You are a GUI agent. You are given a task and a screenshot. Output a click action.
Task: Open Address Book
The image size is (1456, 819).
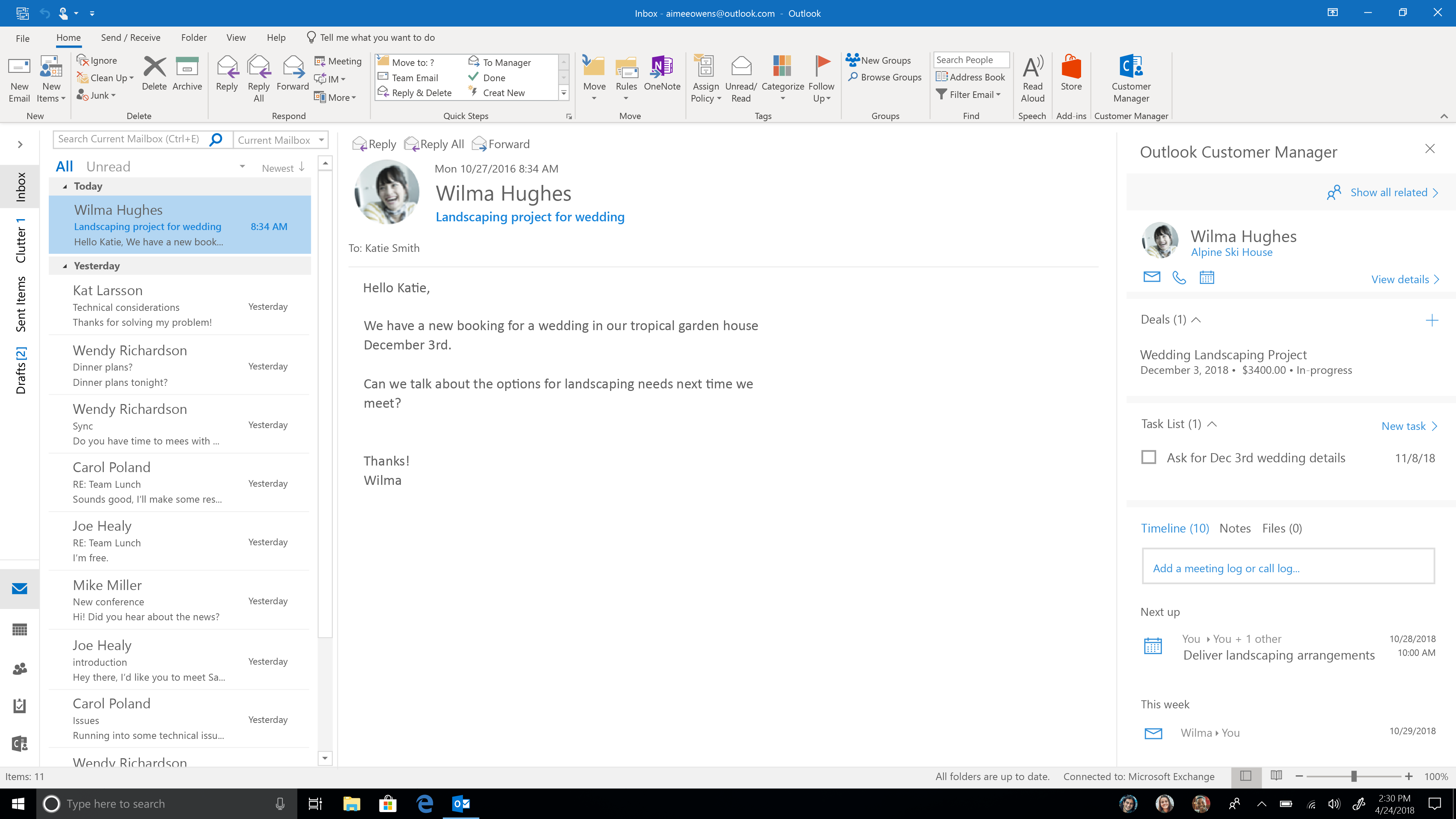point(970,77)
